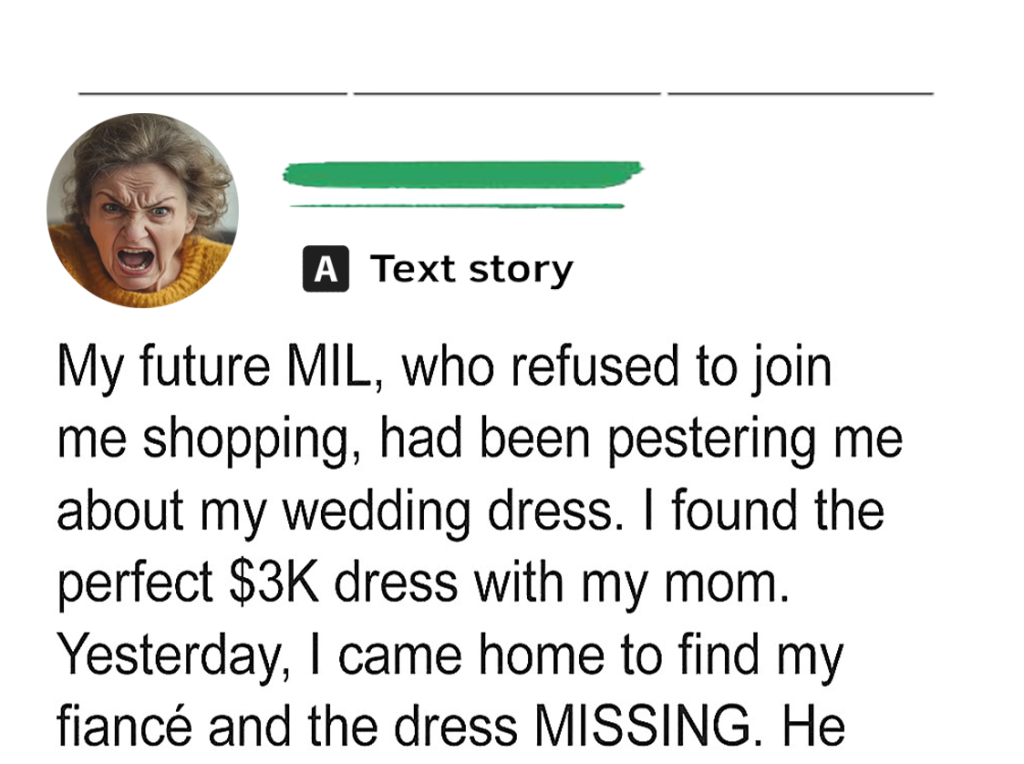1024x764 pixels.
Task: Click the thin green line under username
Action: (x=456, y=206)
